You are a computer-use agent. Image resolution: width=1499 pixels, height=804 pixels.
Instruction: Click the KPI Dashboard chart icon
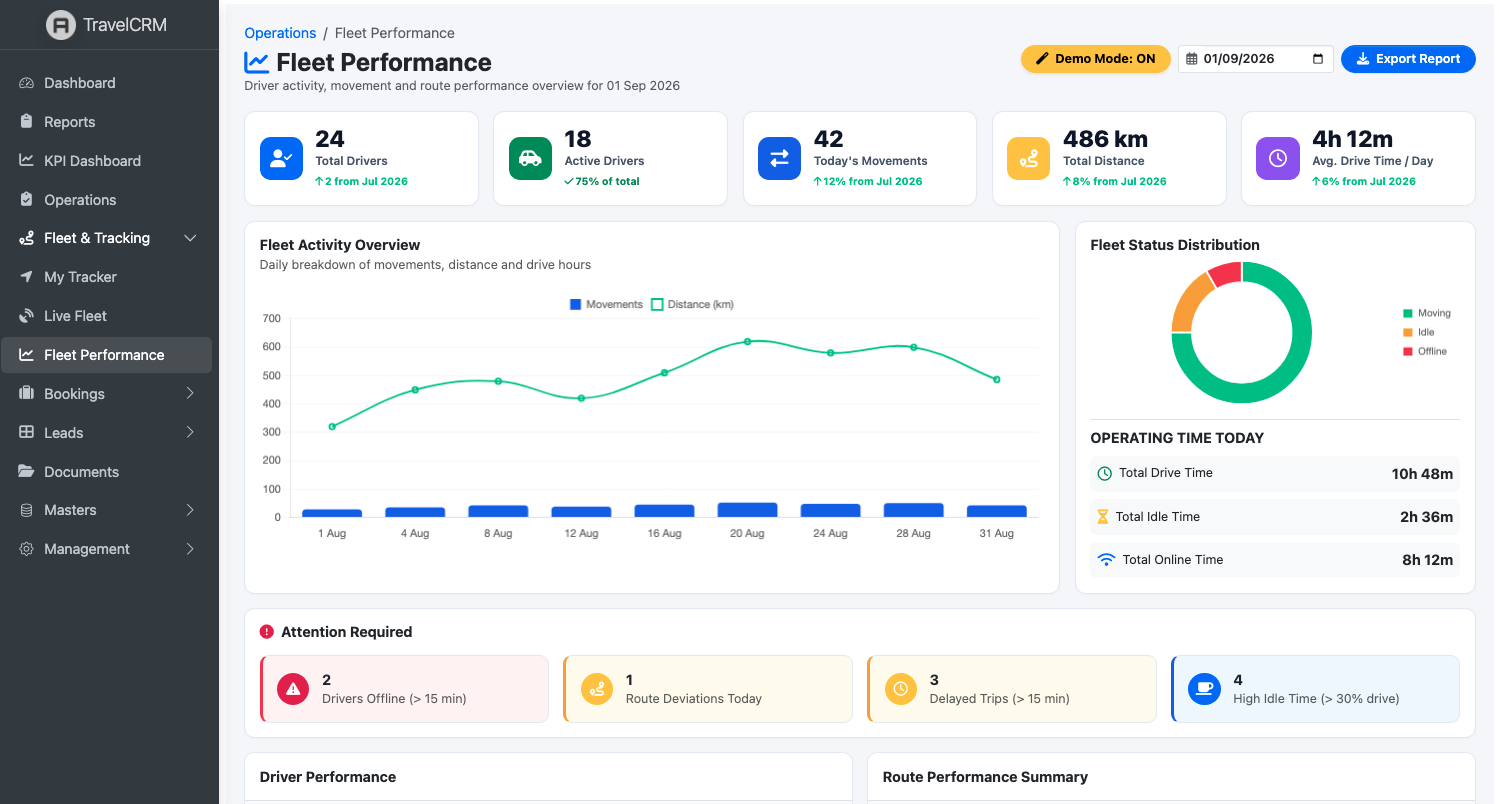coord(27,160)
